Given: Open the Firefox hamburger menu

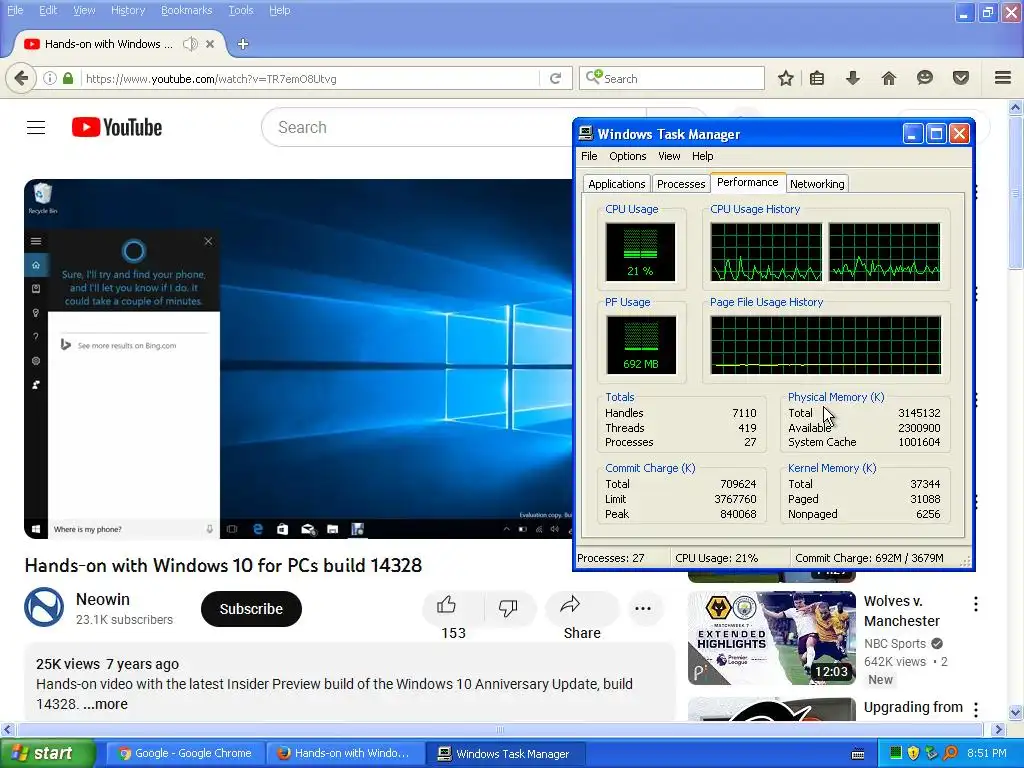Looking at the screenshot, I should point(1003,78).
